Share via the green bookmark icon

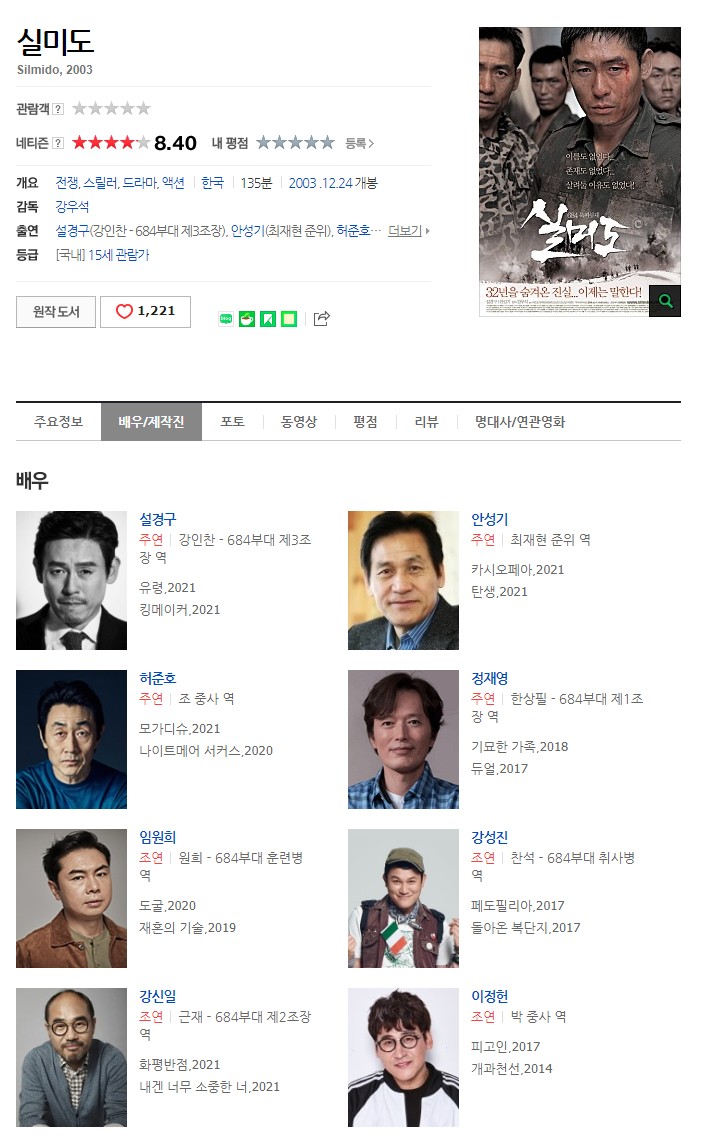coord(268,319)
